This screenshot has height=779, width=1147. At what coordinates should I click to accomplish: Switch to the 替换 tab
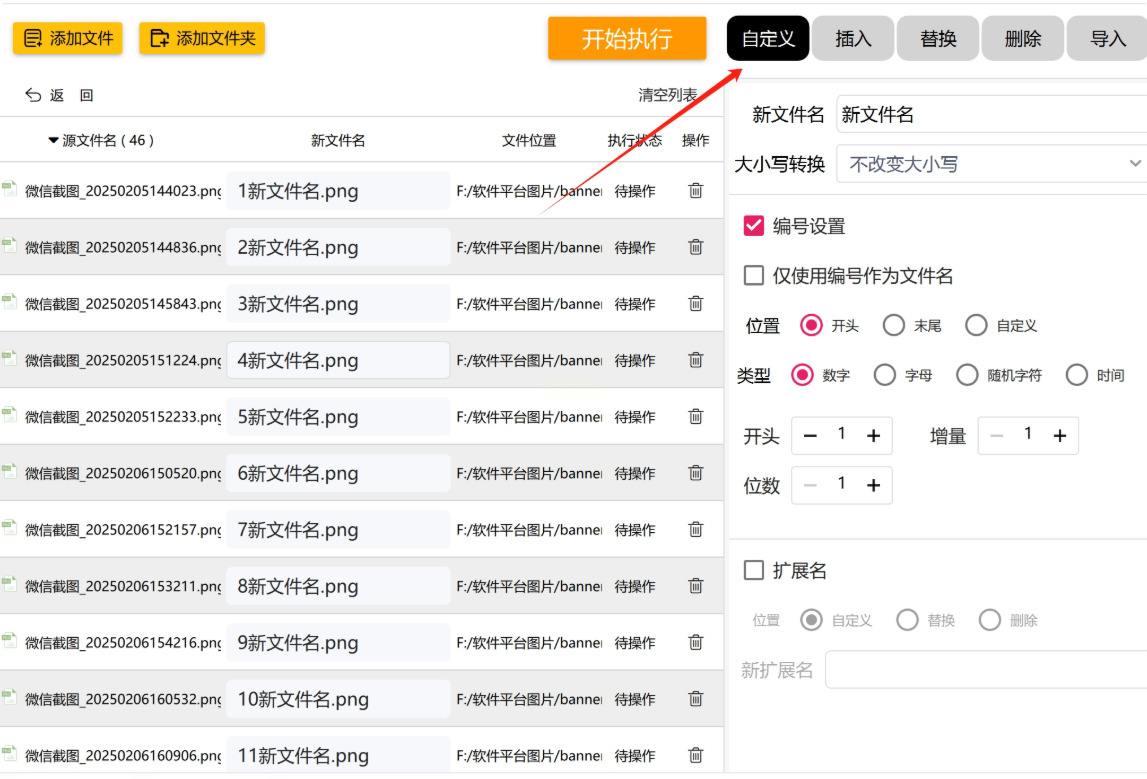(938, 38)
